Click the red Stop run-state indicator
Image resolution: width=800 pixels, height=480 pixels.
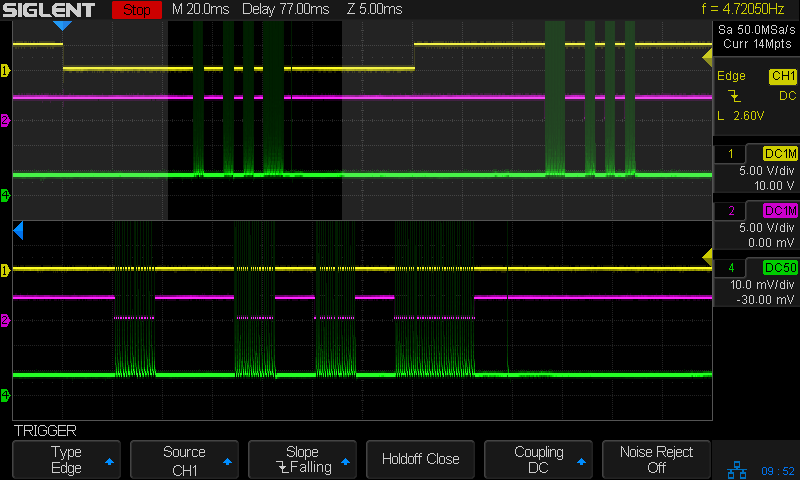point(137,10)
